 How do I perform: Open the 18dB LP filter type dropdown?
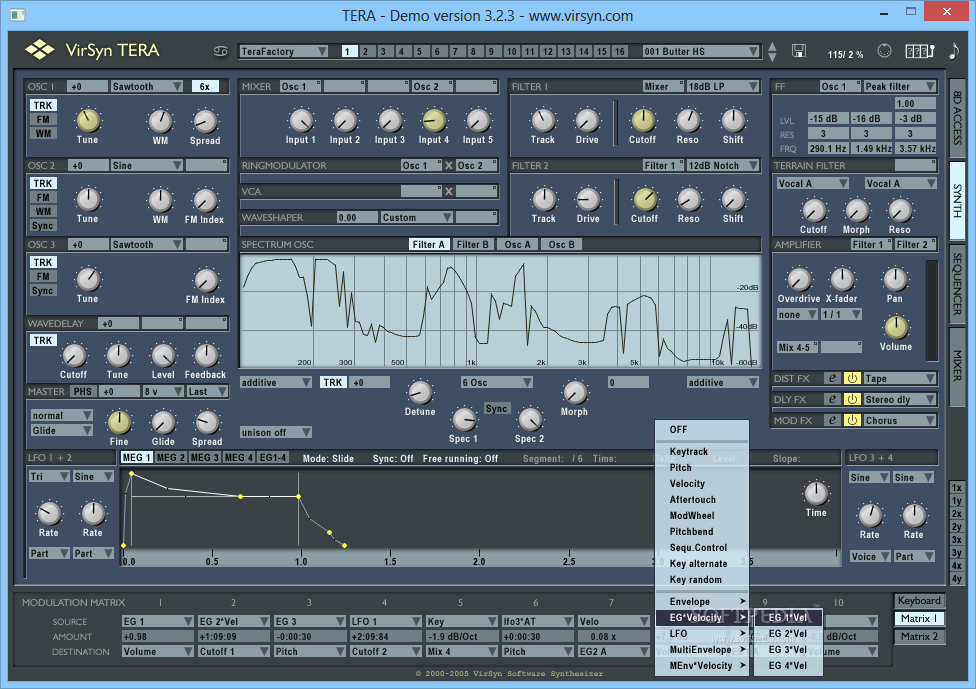tap(723, 87)
